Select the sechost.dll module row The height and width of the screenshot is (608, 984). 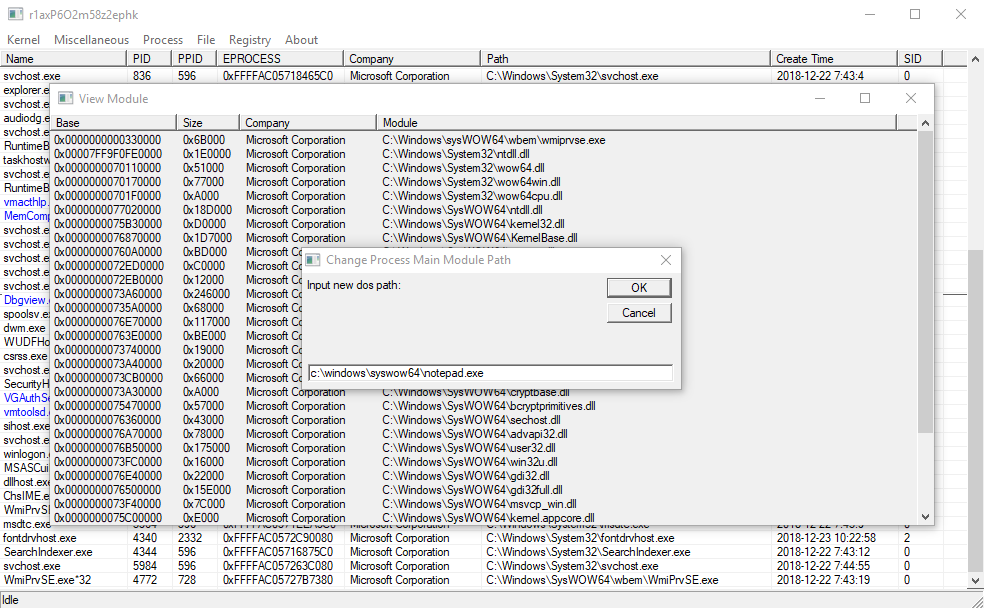484,420
